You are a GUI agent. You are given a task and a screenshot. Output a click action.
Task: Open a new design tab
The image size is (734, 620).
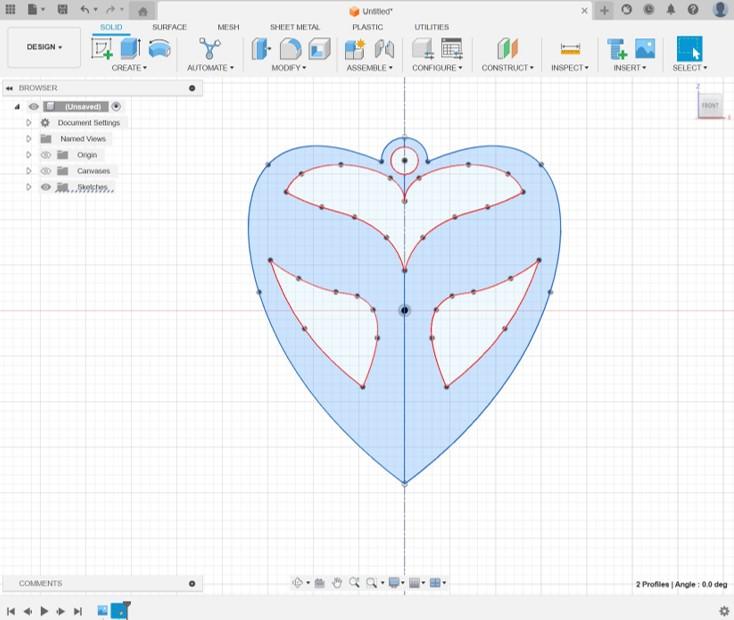point(604,10)
